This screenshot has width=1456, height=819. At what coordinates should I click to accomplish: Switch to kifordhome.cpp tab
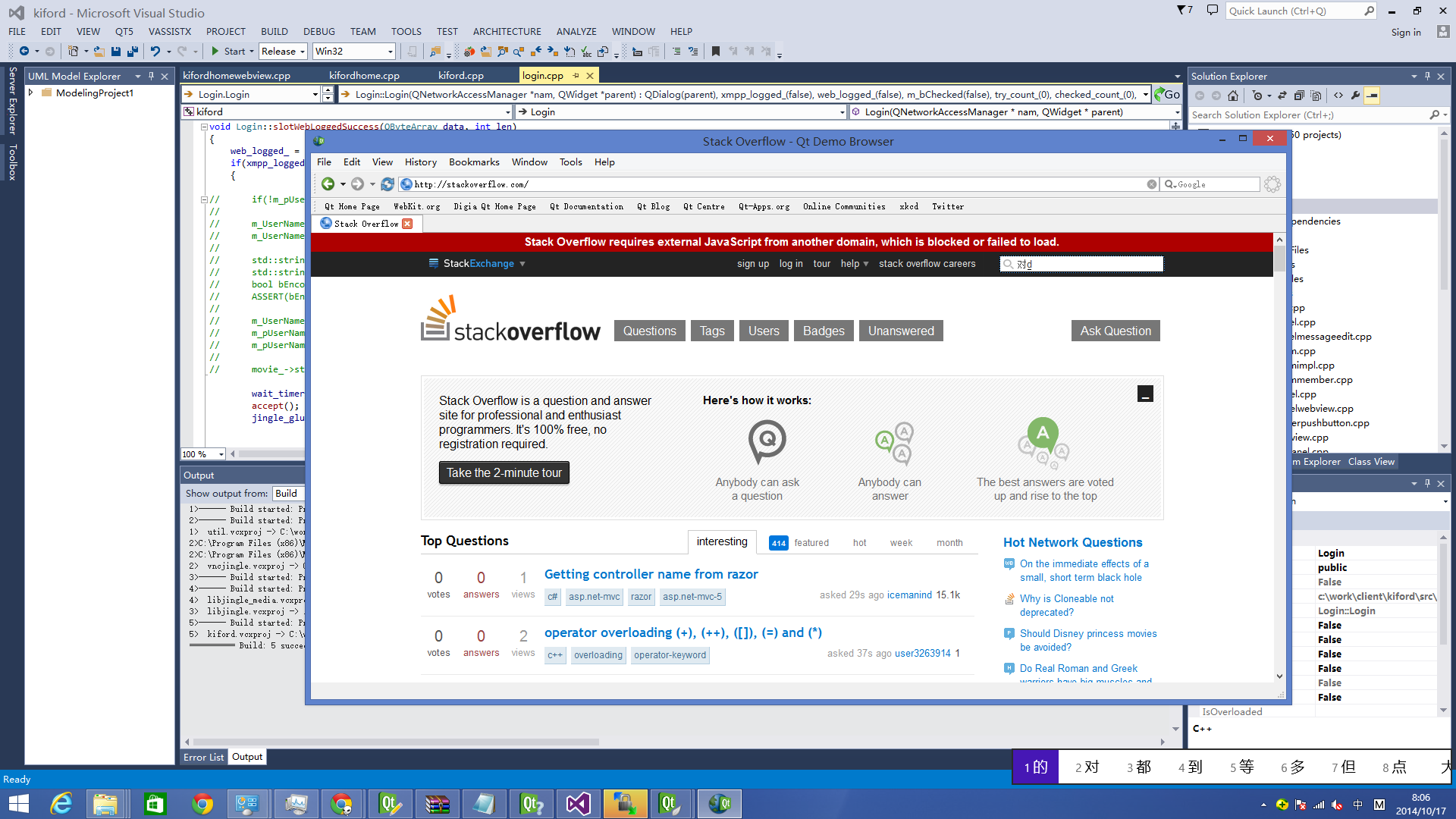pyautogui.click(x=364, y=75)
